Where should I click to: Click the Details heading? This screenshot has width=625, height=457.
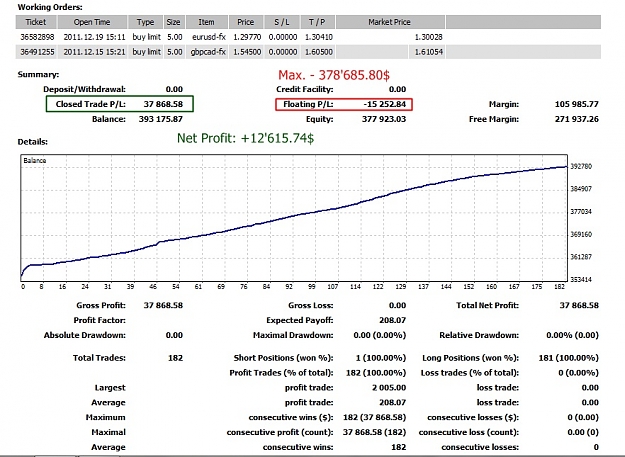tap(33, 142)
